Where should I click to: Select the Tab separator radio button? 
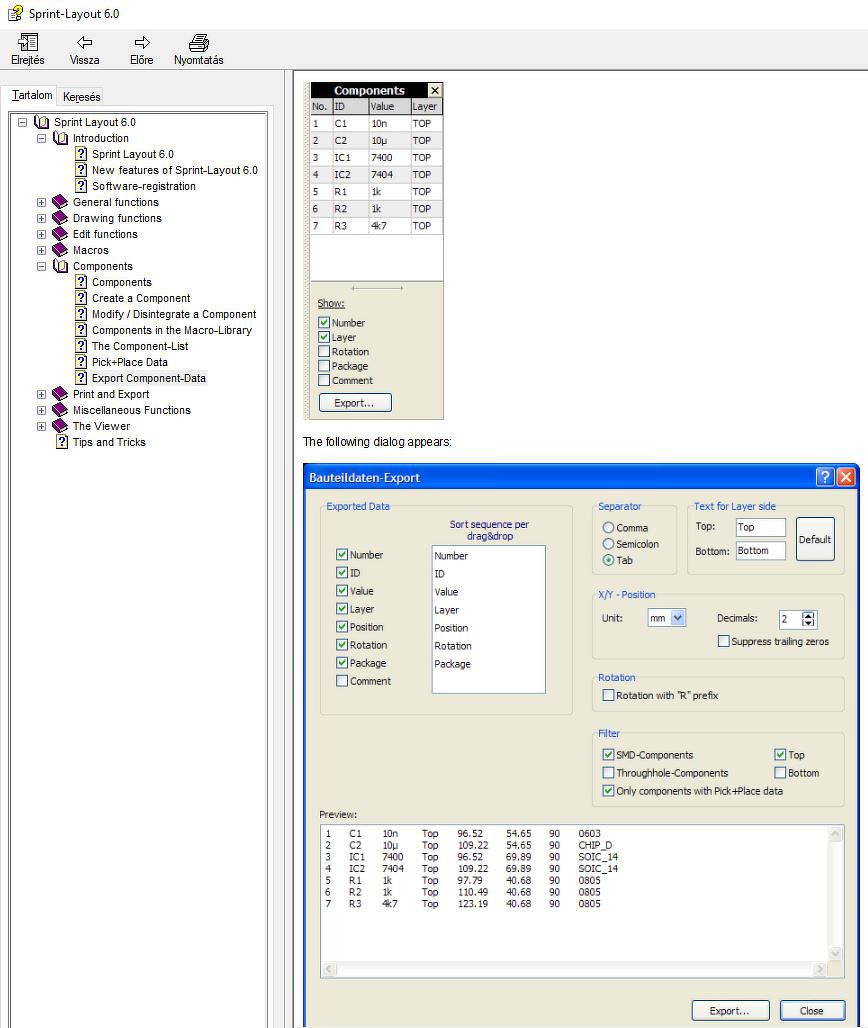[608, 561]
